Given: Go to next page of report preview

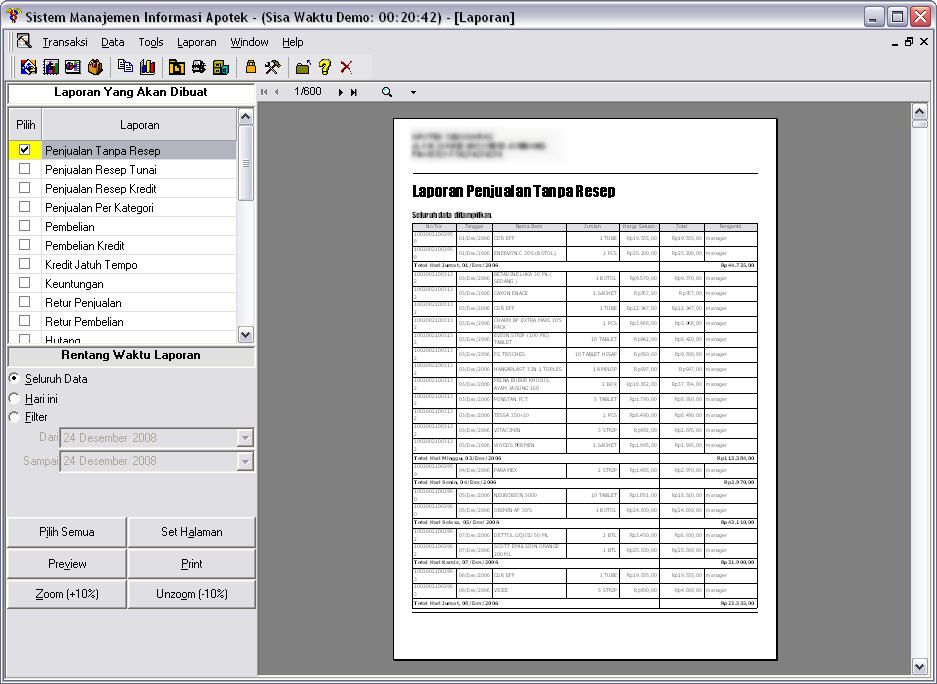Looking at the screenshot, I should point(341,93).
